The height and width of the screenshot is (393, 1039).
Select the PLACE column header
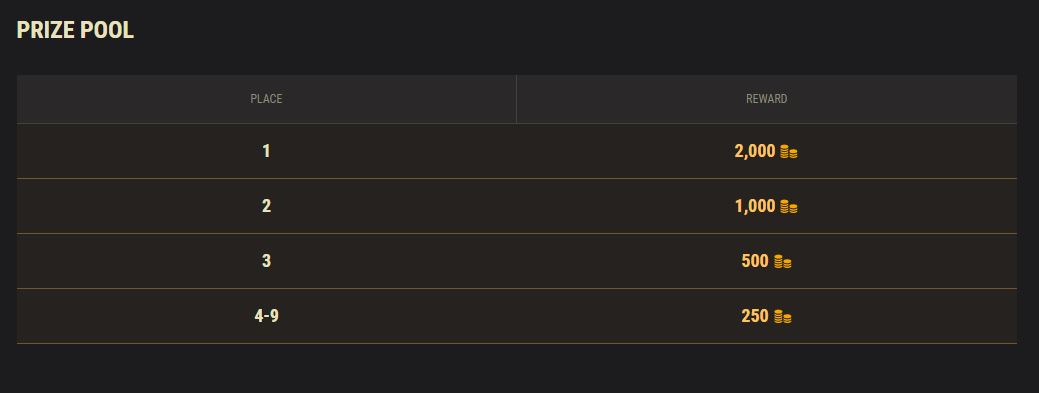coord(266,99)
